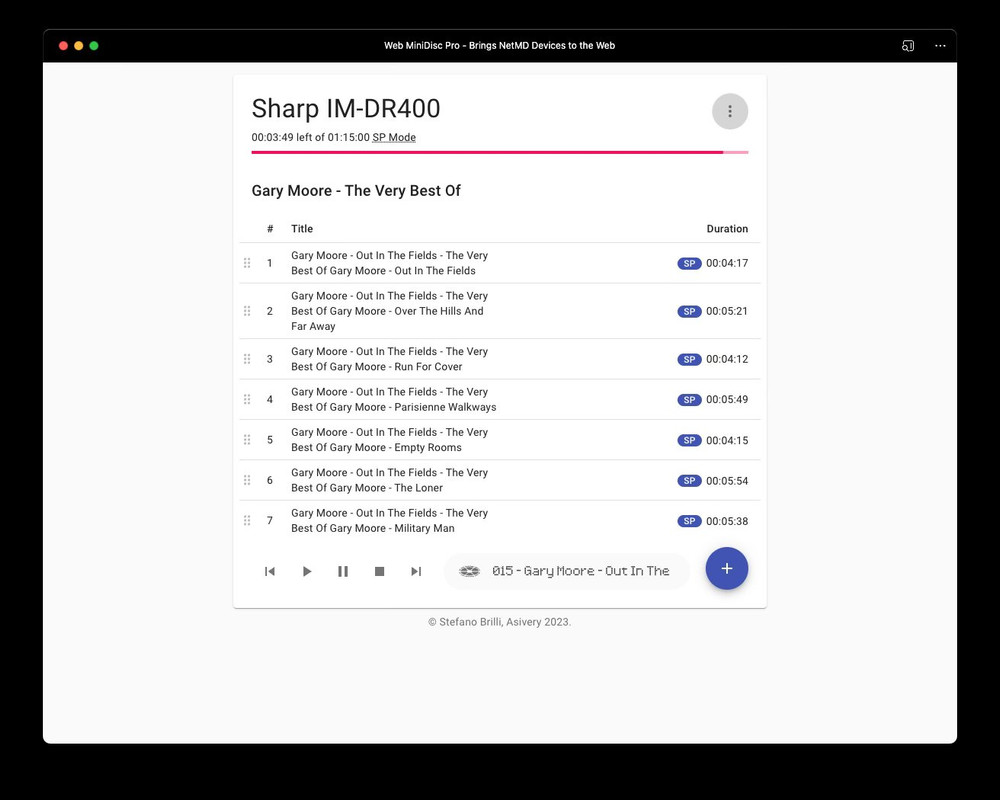
Task: Pause the current track
Action: point(343,572)
